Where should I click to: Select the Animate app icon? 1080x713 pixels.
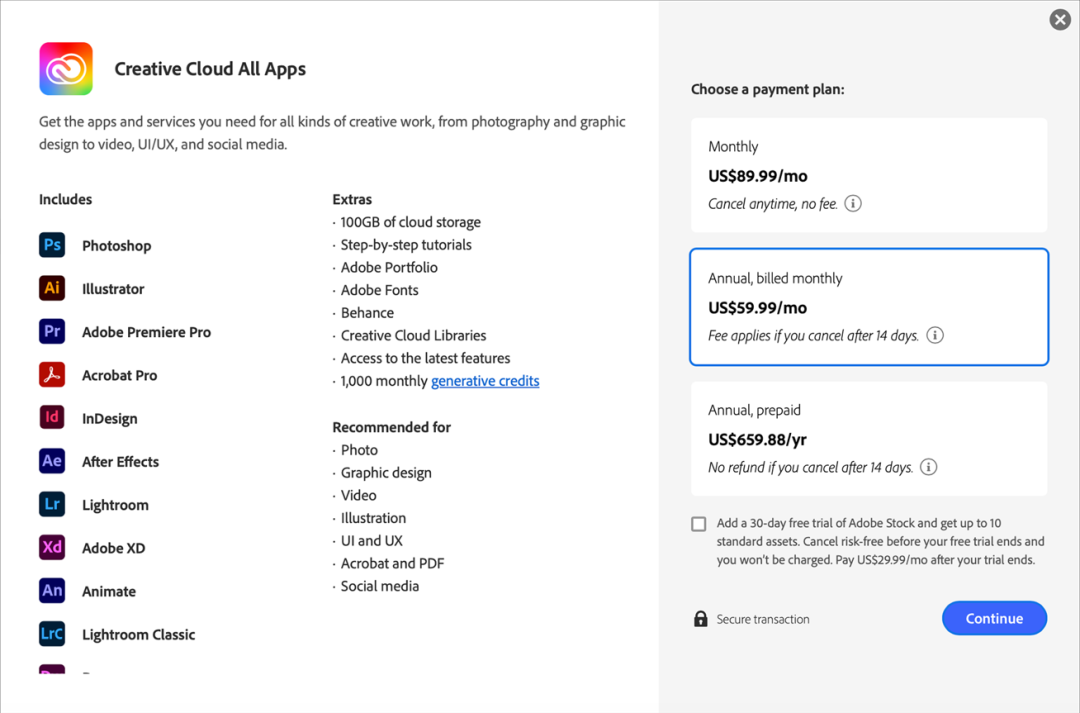pyautogui.click(x=51, y=591)
